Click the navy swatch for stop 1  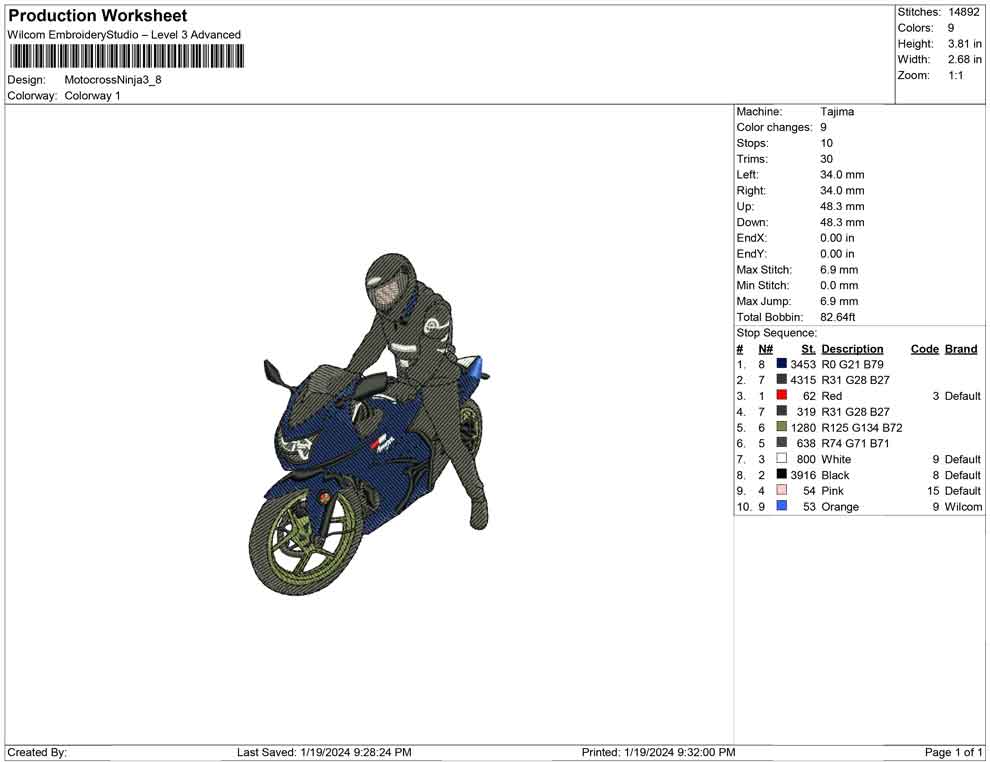(x=782, y=364)
